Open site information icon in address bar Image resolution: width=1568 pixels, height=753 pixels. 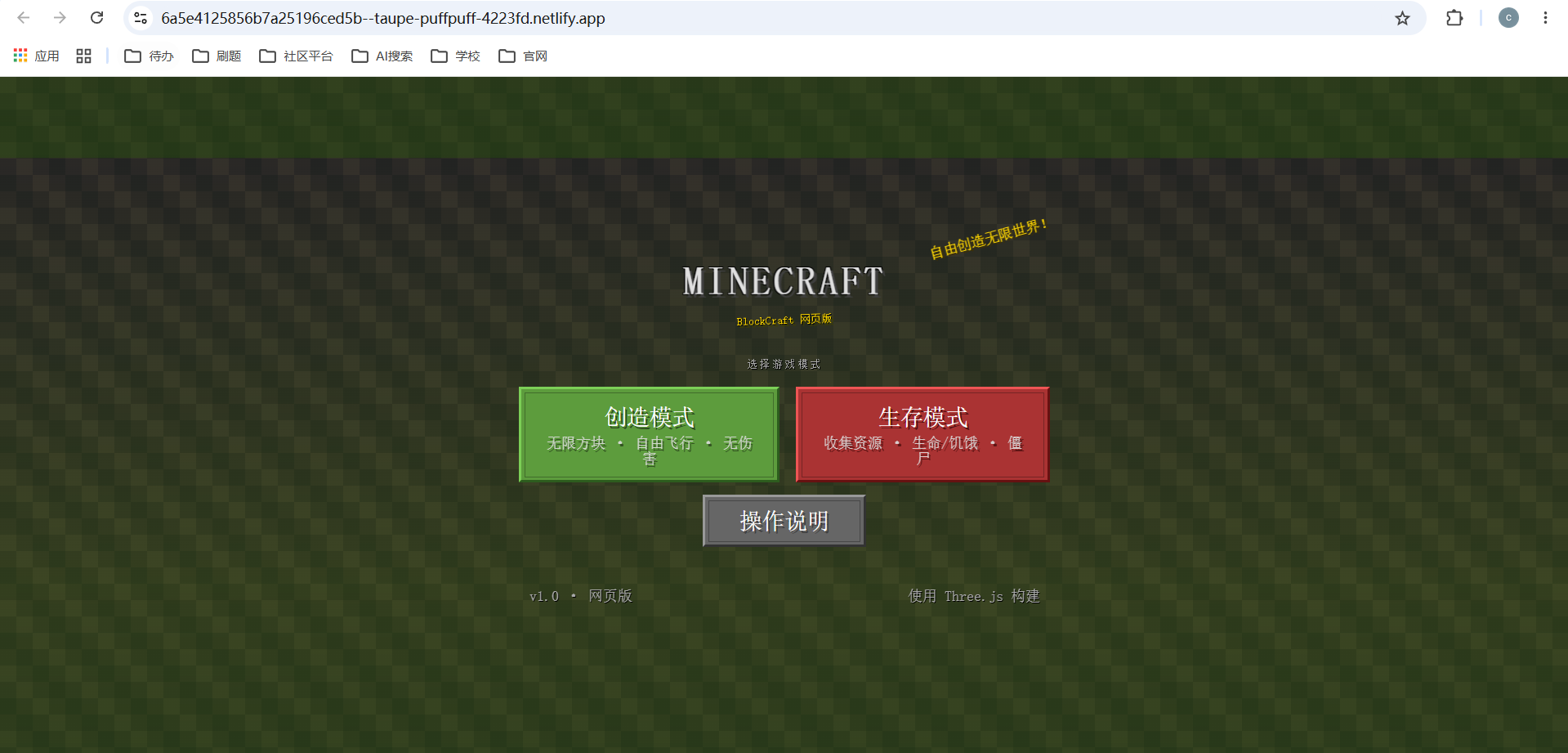(x=141, y=18)
